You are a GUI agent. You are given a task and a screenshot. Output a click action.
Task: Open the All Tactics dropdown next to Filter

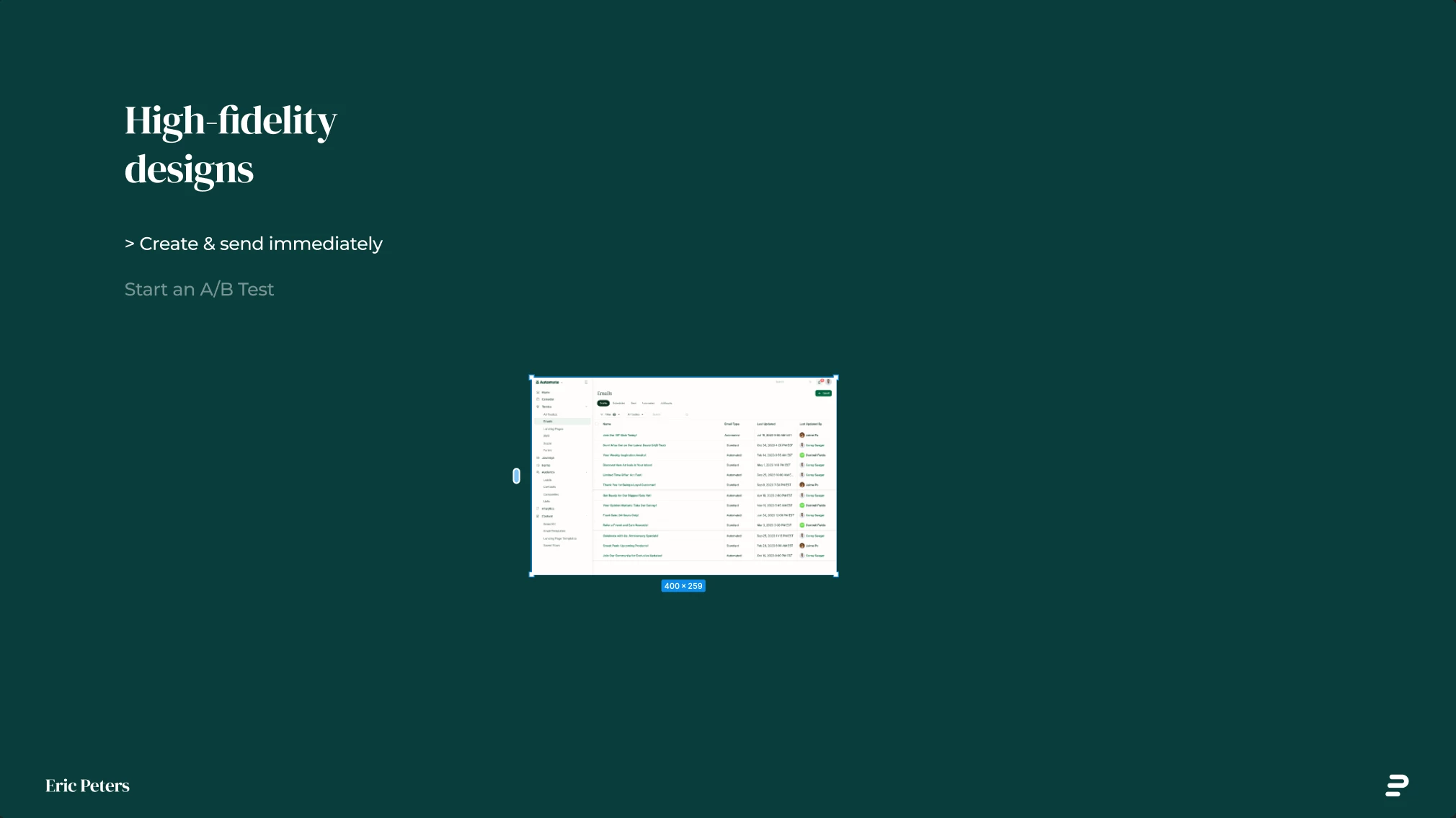635,414
